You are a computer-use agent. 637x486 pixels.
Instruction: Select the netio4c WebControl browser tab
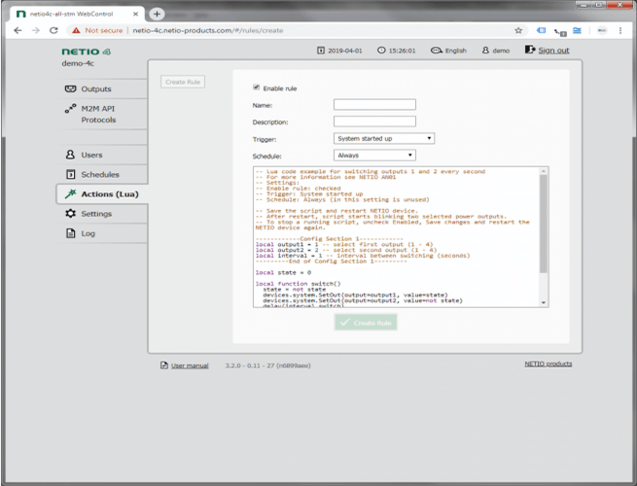[x=73, y=12]
